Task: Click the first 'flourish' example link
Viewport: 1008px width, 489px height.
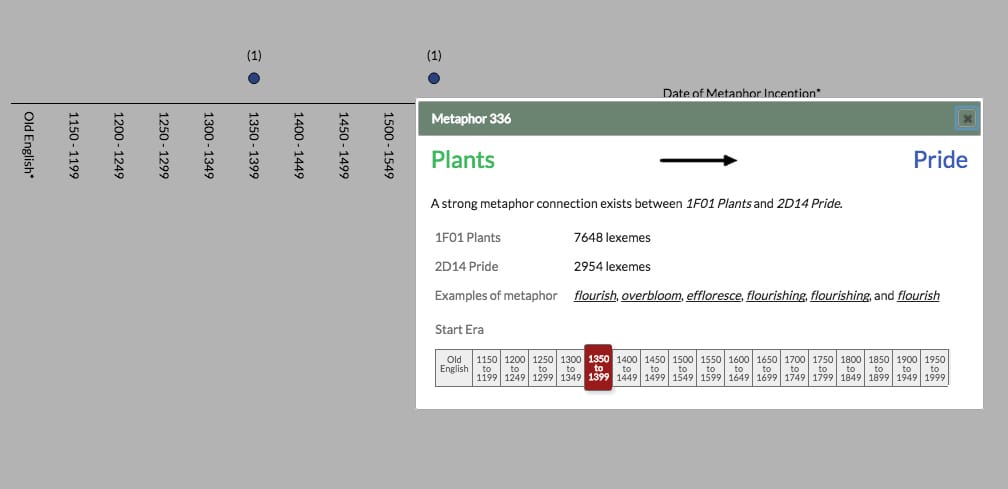Action: point(595,296)
